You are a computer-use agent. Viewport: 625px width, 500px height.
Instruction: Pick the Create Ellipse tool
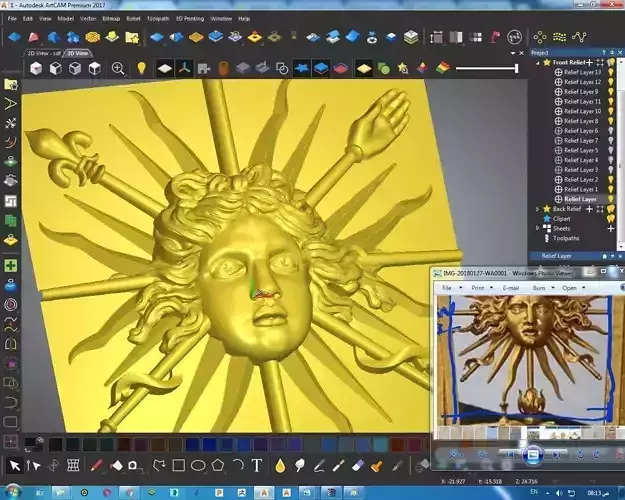pyautogui.click(x=198, y=465)
